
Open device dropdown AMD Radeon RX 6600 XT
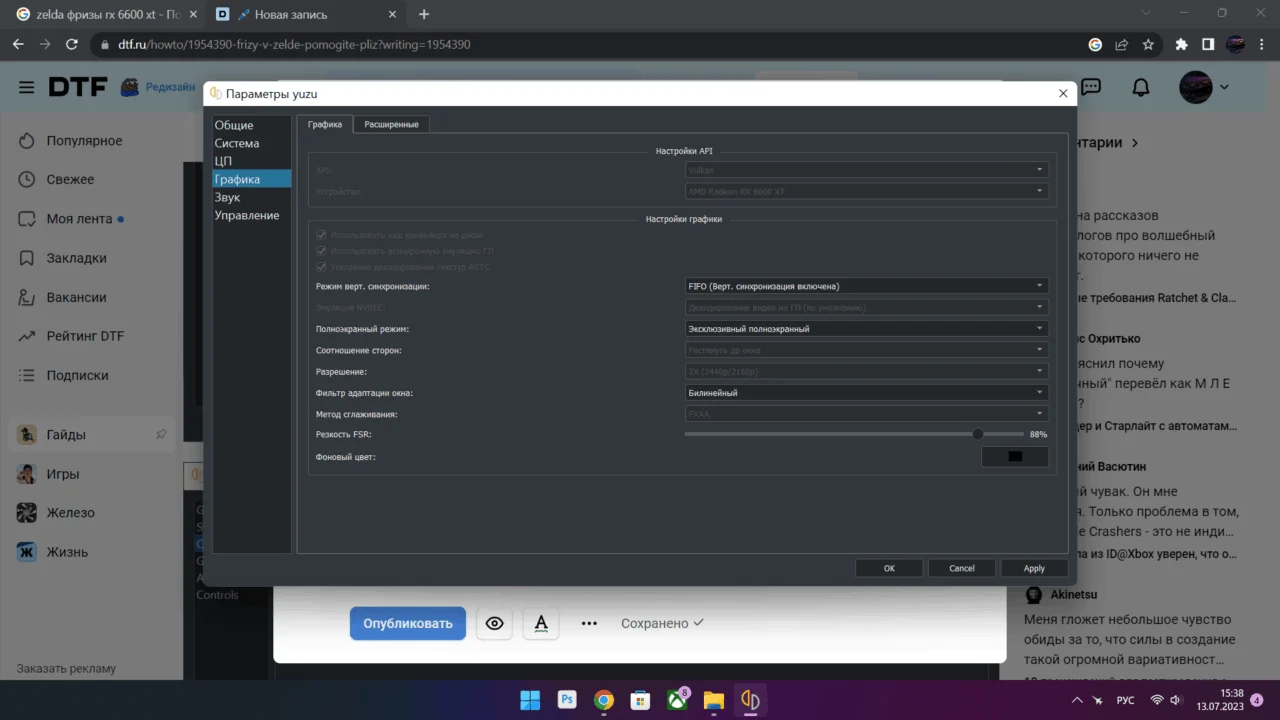[866, 191]
